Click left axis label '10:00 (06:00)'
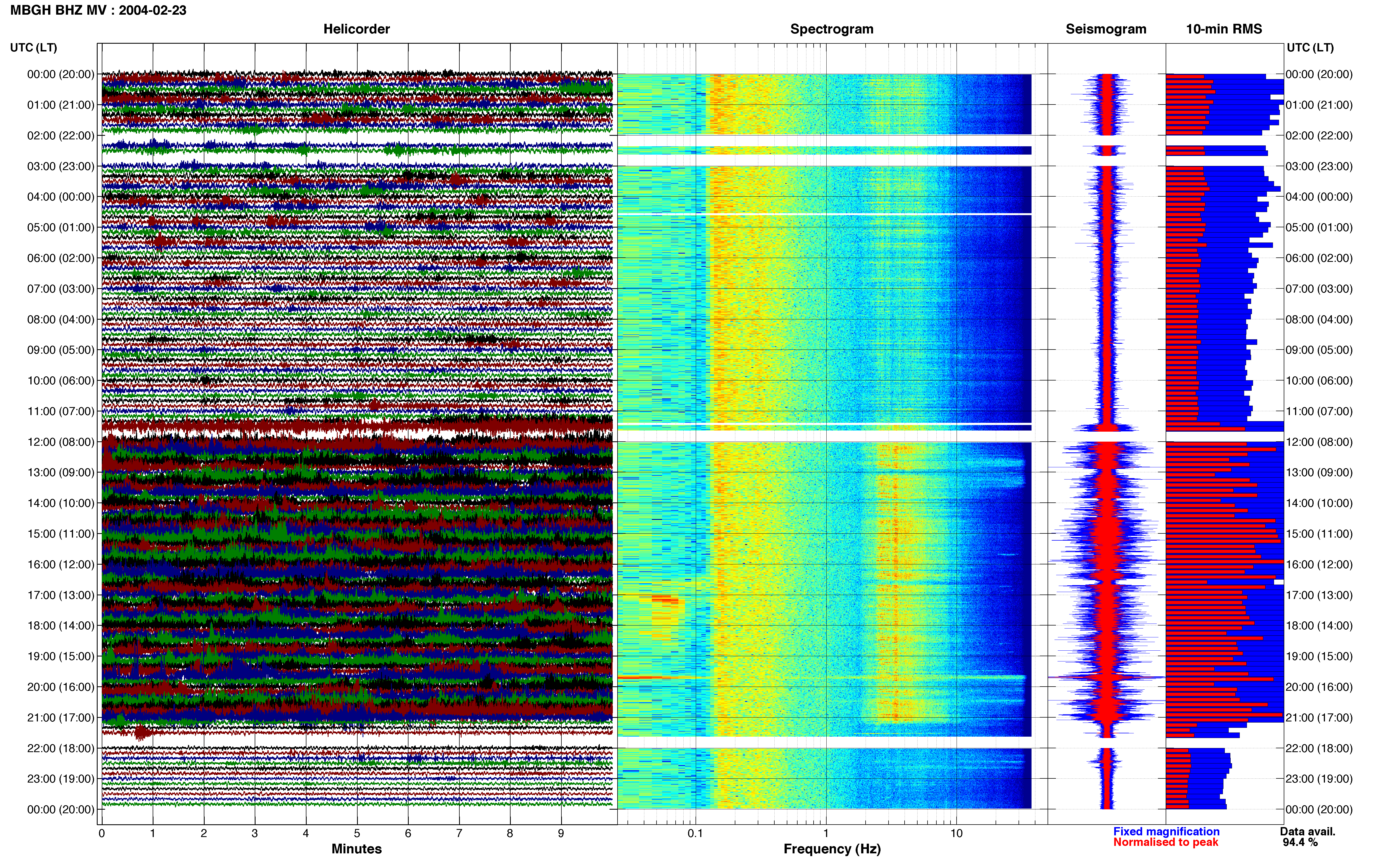This screenshot has height=868, width=1388. pyautogui.click(x=61, y=380)
